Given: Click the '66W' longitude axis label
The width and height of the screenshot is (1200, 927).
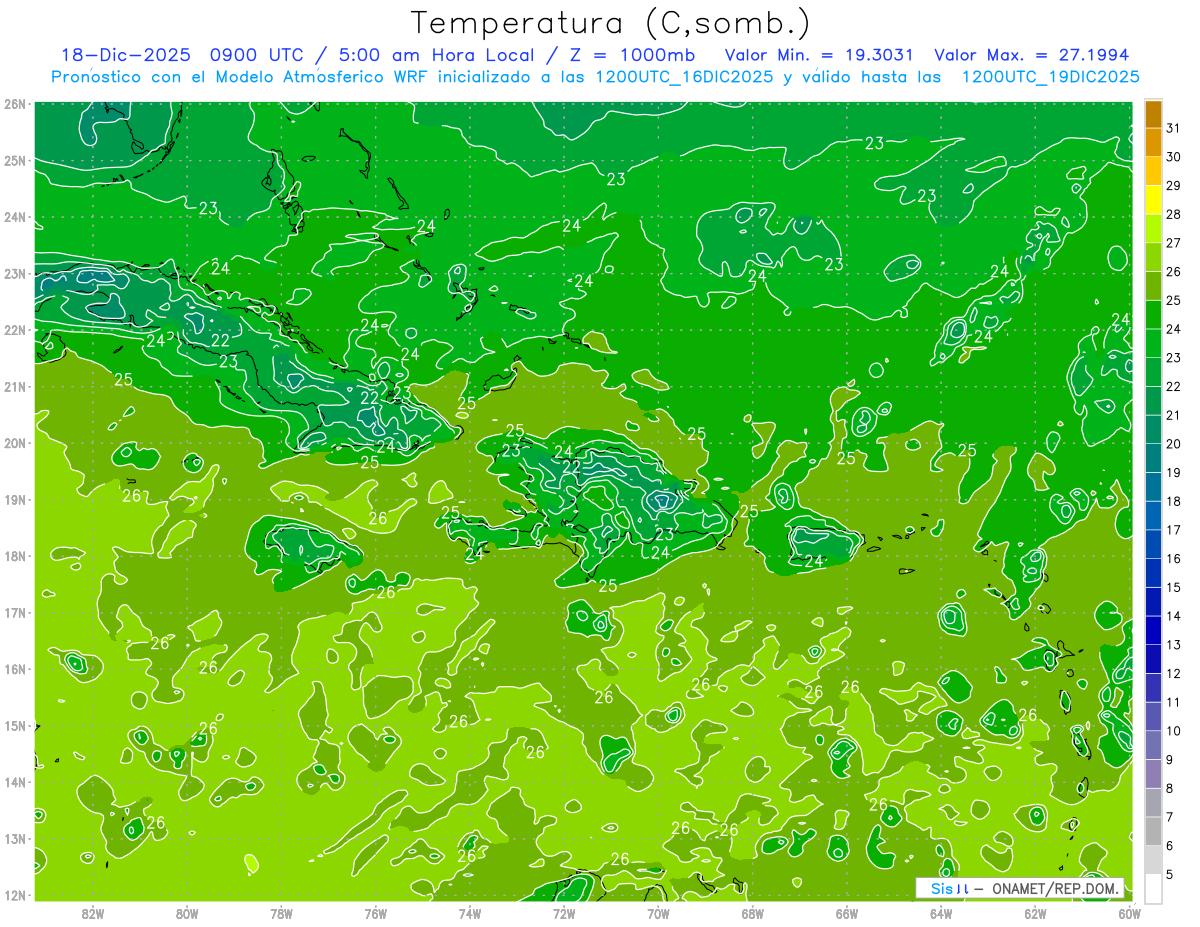Looking at the screenshot, I should pos(847,913).
